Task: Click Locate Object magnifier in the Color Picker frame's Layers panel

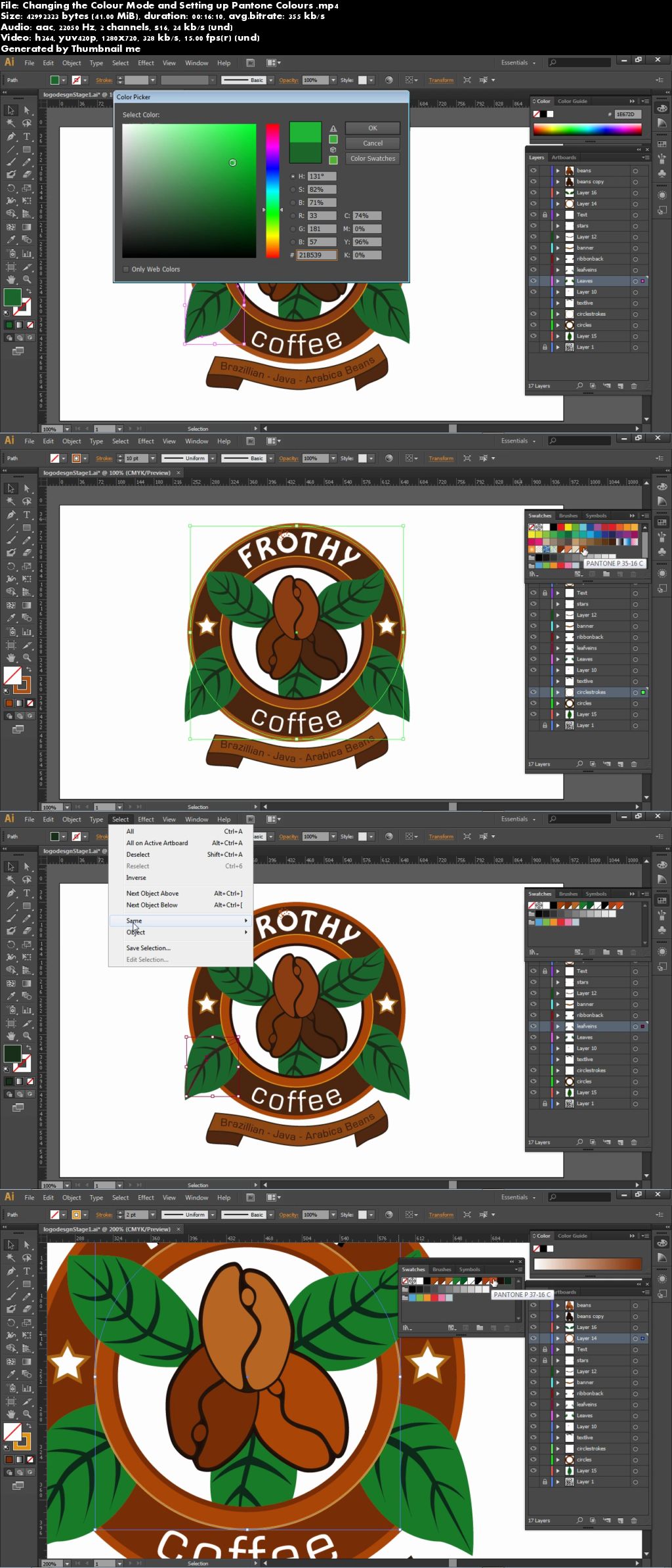Action: coord(579,386)
